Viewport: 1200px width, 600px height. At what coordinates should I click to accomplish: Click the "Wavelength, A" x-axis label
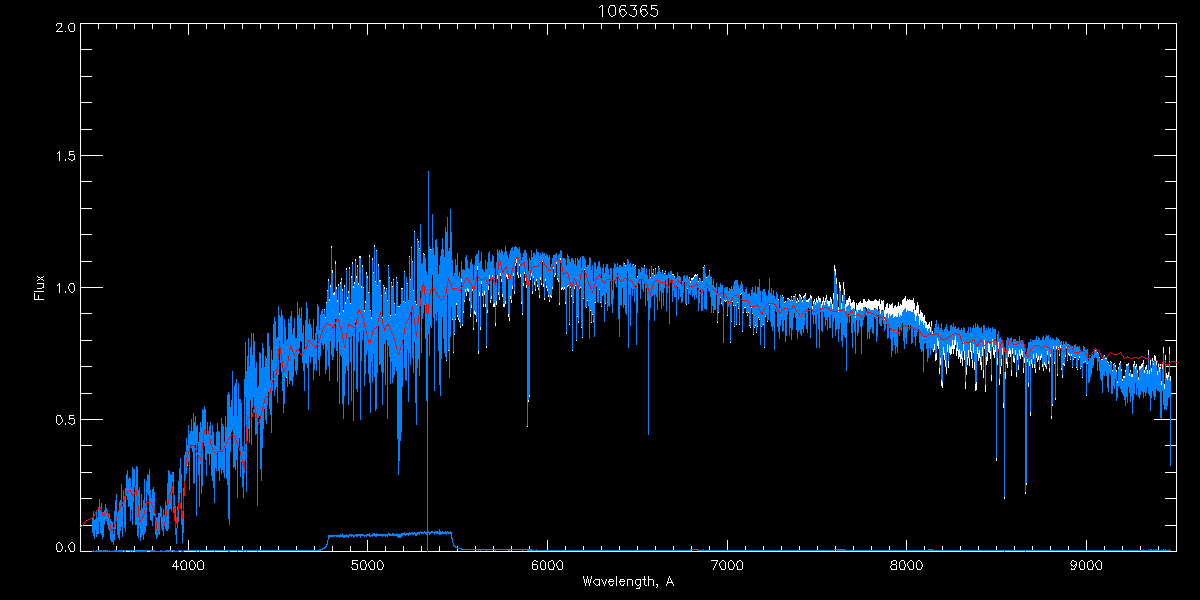tap(627, 581)
